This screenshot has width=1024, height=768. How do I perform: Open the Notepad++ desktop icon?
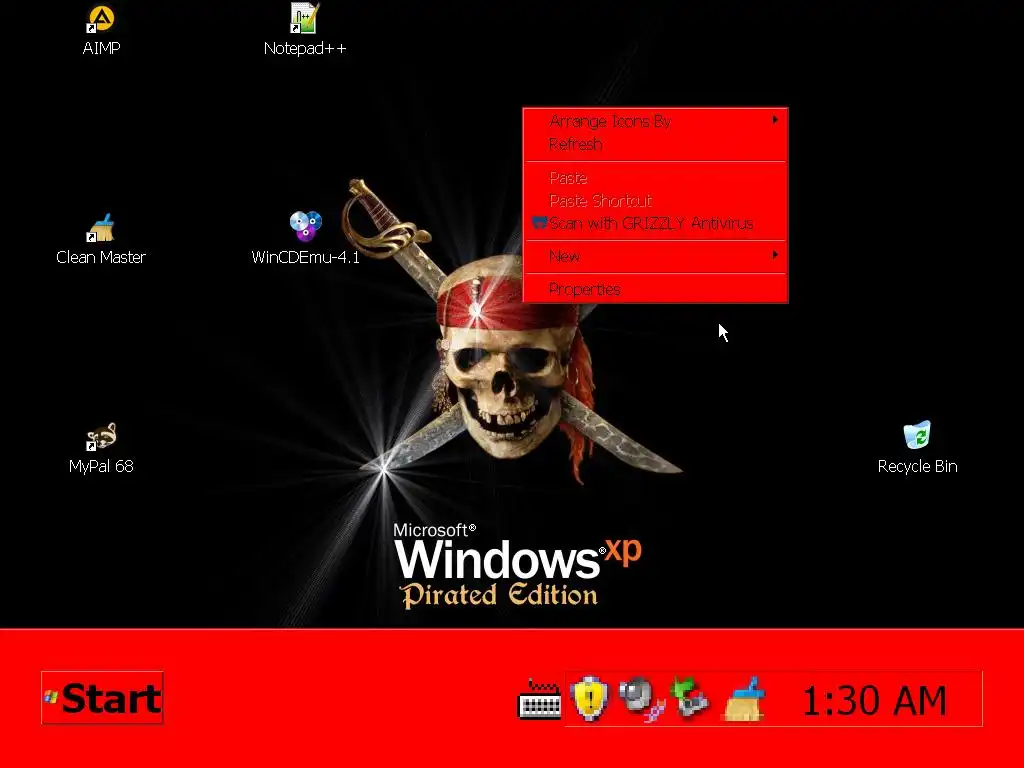click(304, 18)
